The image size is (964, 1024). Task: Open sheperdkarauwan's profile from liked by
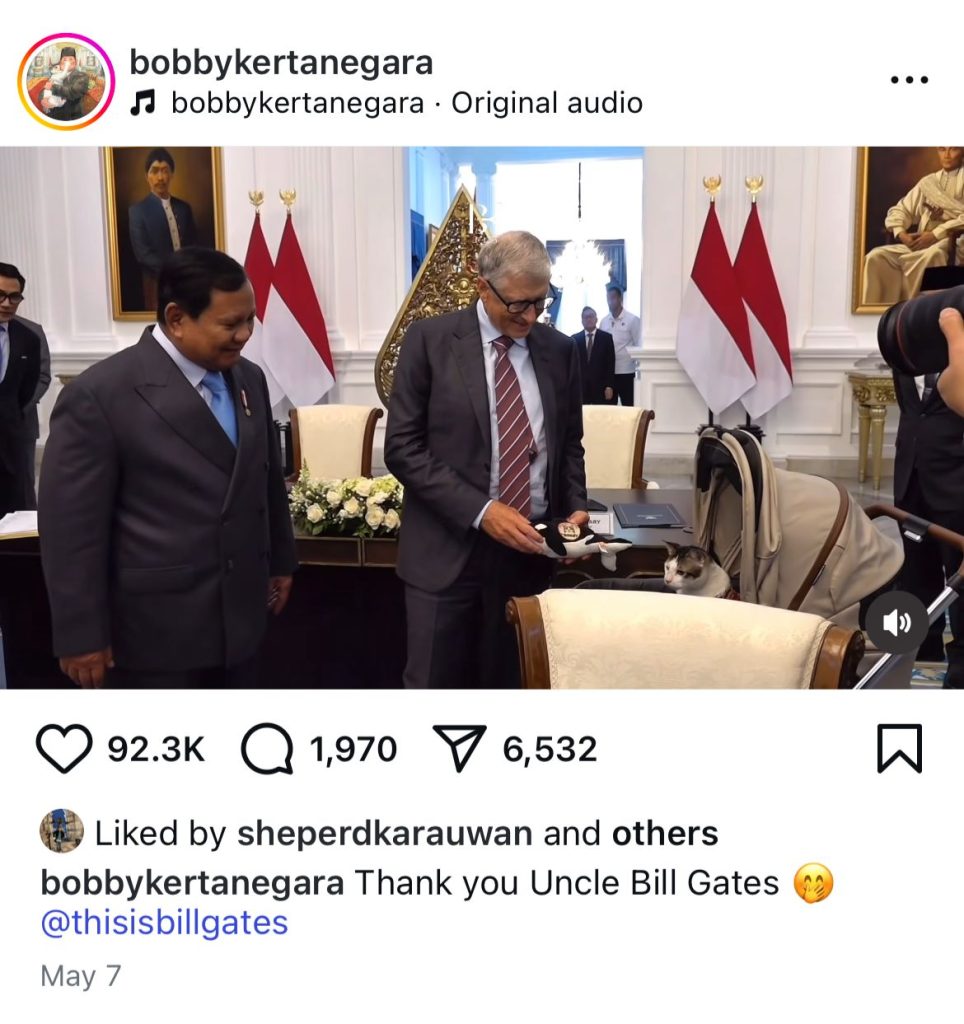point(385,833)
